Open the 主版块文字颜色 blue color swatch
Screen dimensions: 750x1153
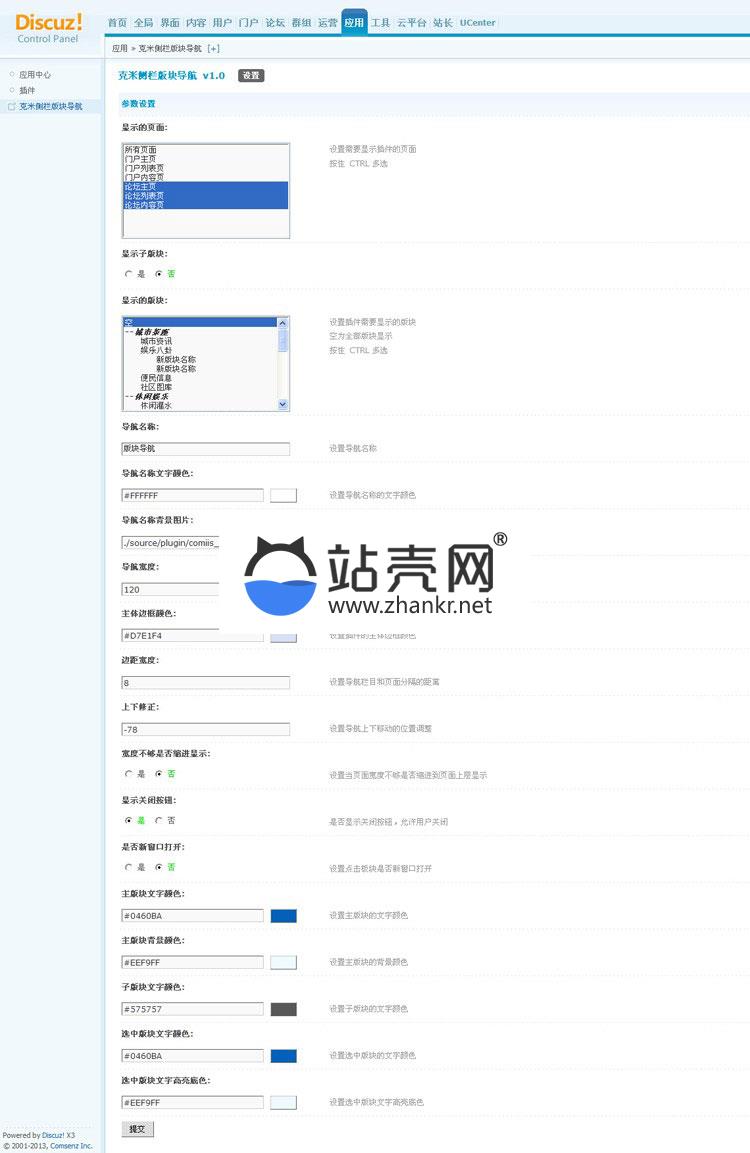pos(283,915)
